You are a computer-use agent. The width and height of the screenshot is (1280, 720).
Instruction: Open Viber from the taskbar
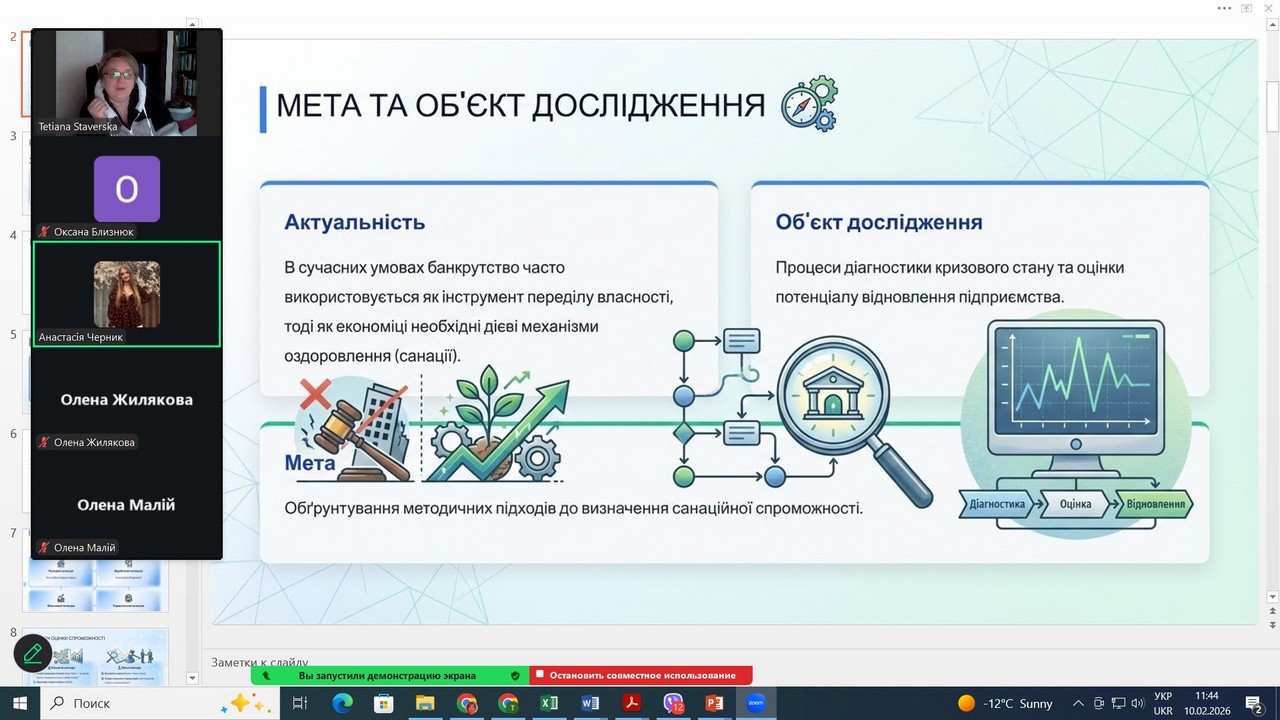tap(673, 703)
